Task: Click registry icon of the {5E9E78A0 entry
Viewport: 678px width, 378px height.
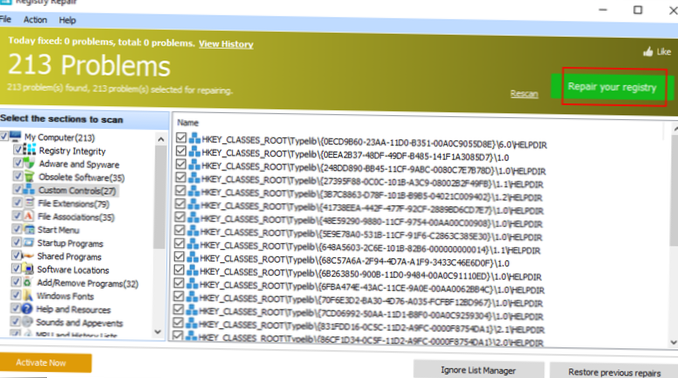Action: (x=193, y=231)
